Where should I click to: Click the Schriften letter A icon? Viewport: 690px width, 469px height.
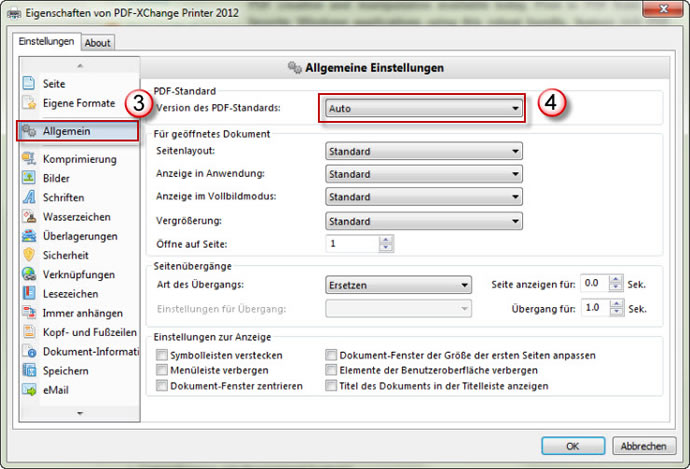pos(29,197)
